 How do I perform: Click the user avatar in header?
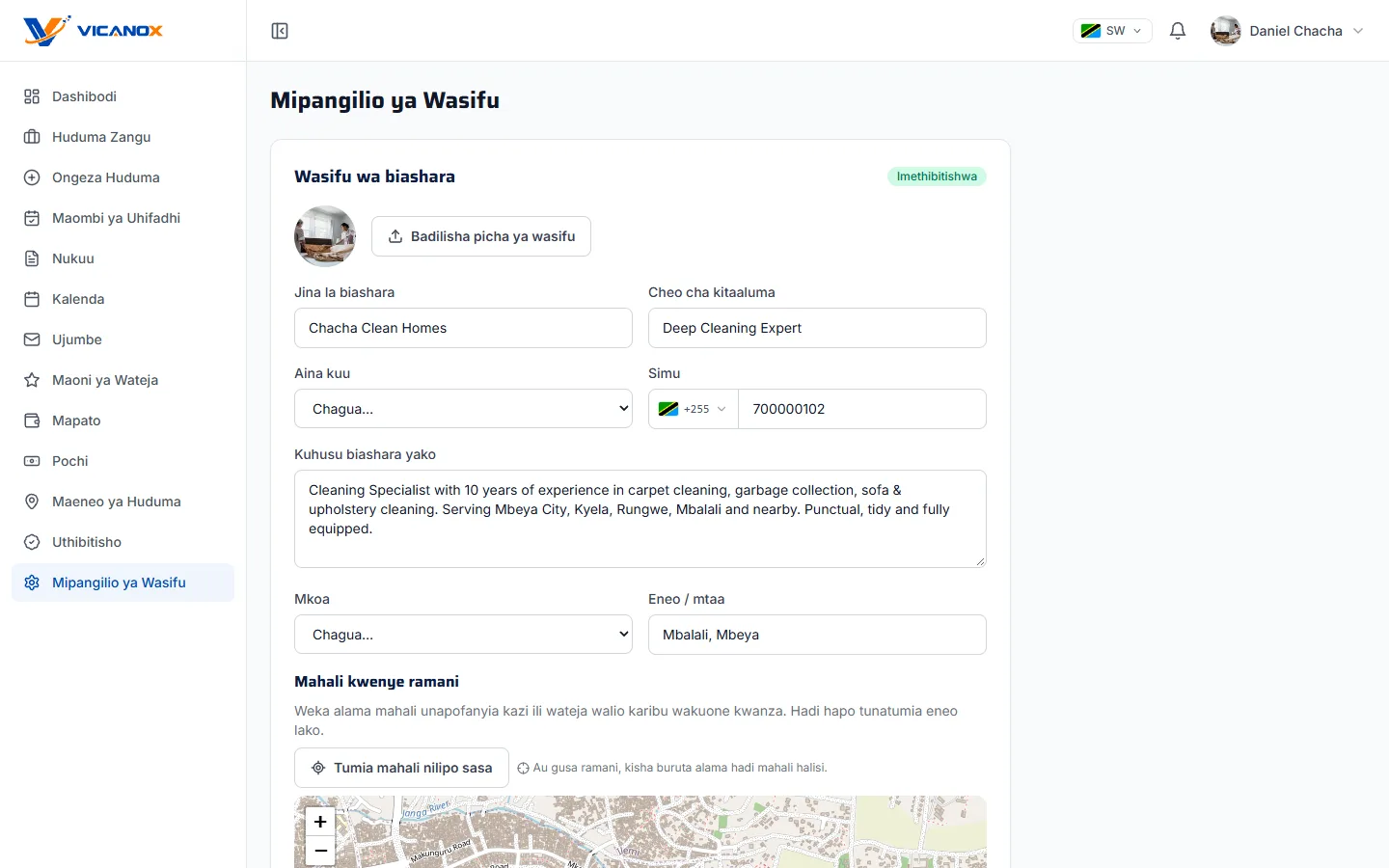click(x=1226, y=31)
